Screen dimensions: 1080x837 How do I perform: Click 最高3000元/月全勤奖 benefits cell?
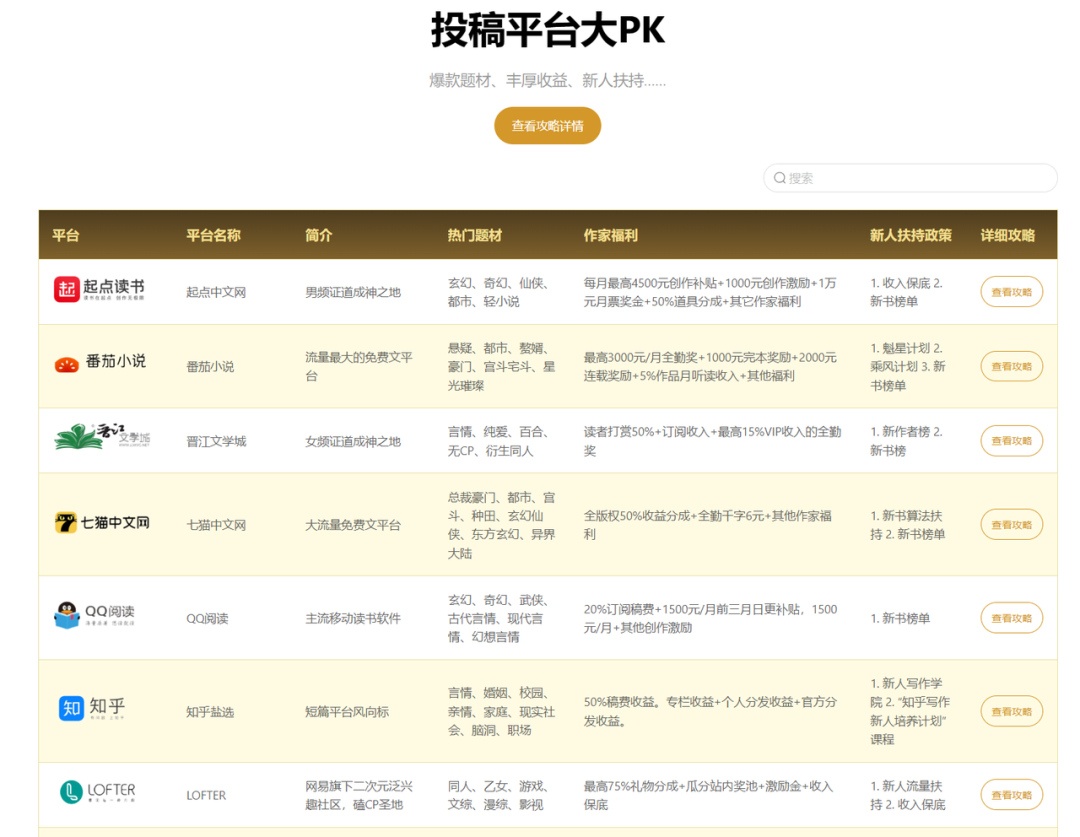coord(710,366)
